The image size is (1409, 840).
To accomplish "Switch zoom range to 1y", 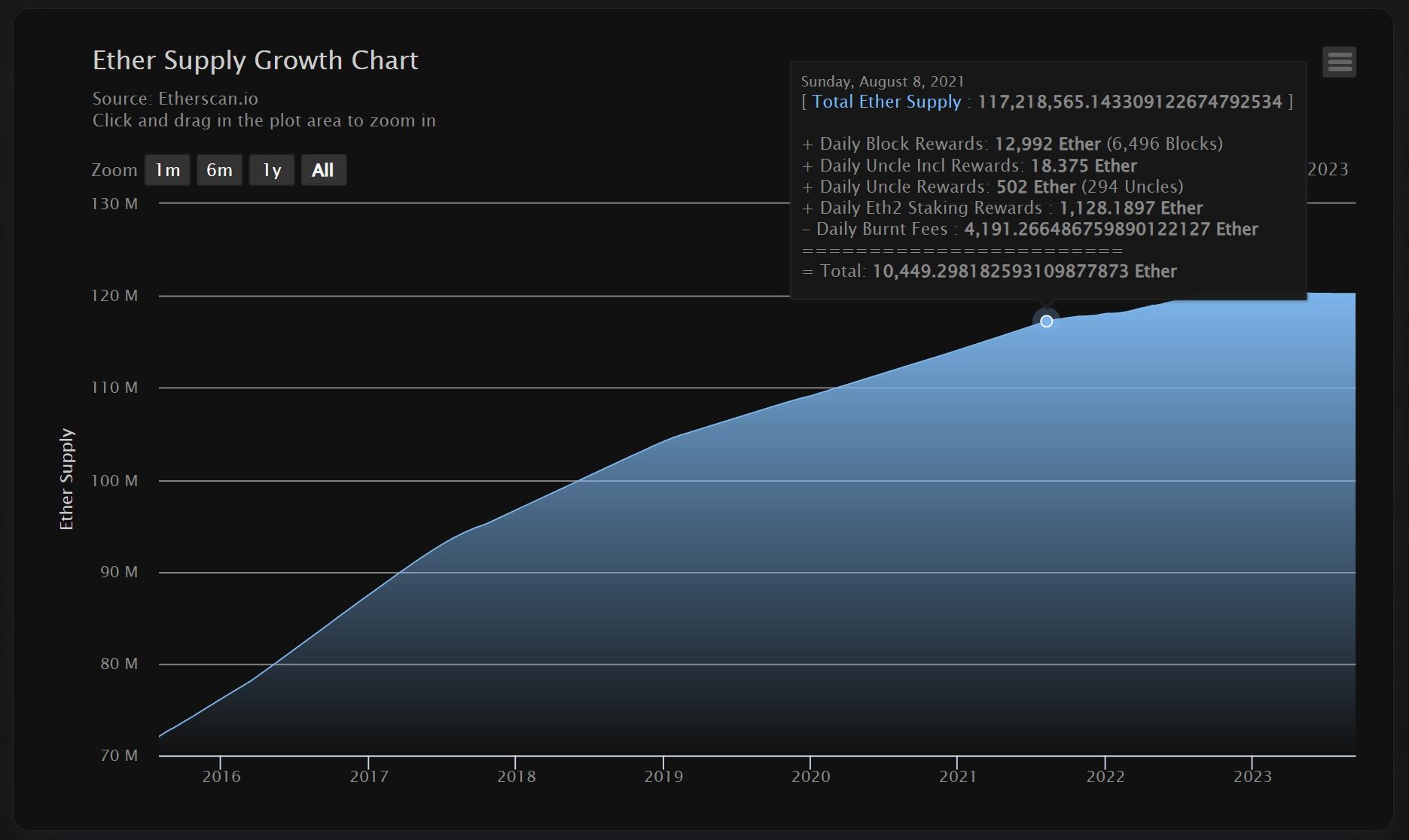I will 271,170.
